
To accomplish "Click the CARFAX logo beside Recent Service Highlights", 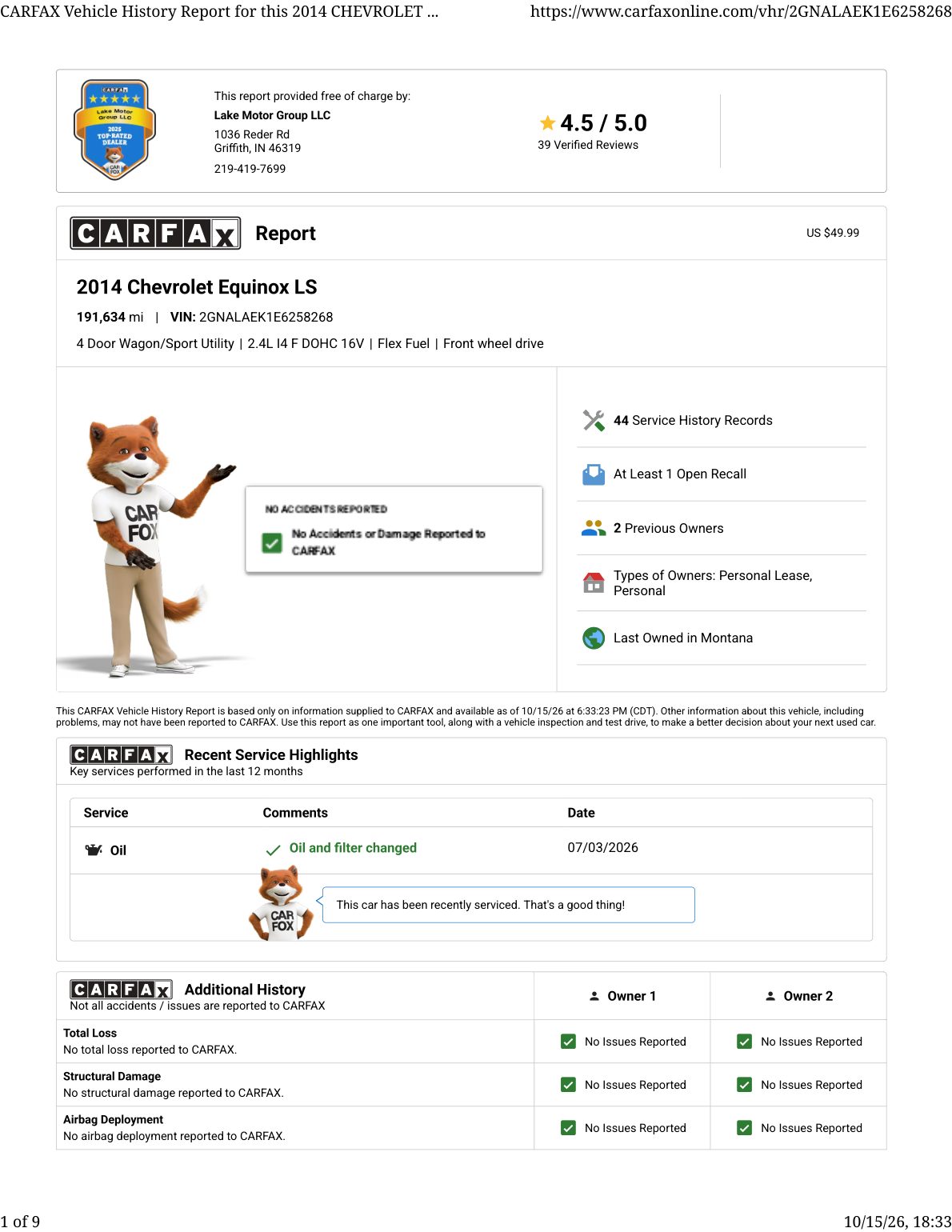I will coord(121,754).
